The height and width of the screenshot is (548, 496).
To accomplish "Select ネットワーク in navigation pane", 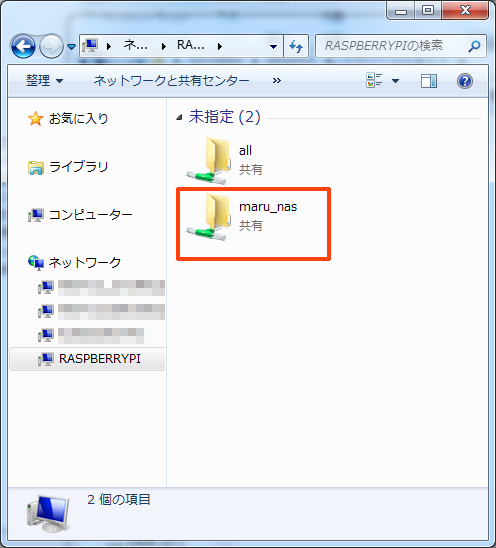I will (85, 262).
